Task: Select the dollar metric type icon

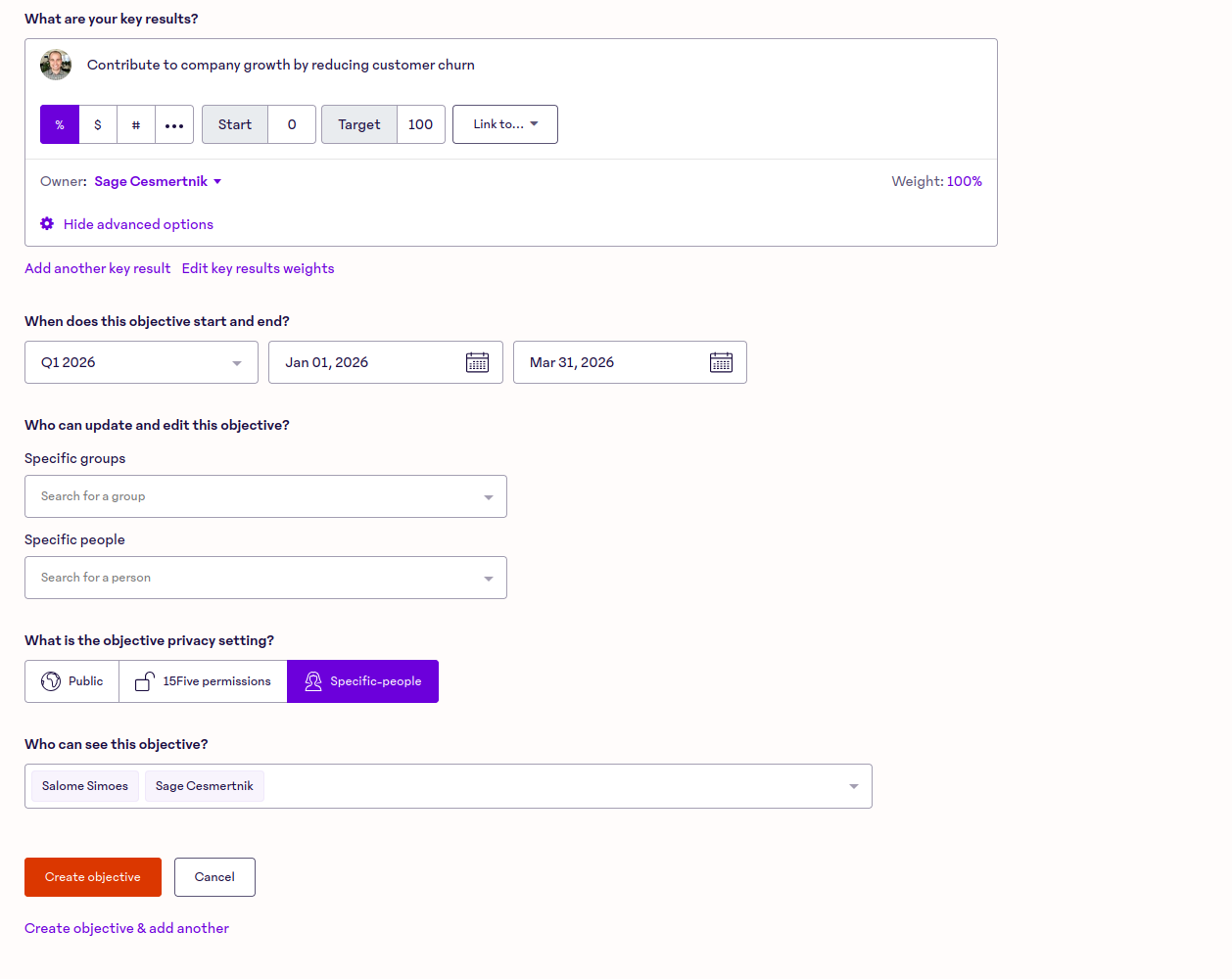Action: [98, 124]
